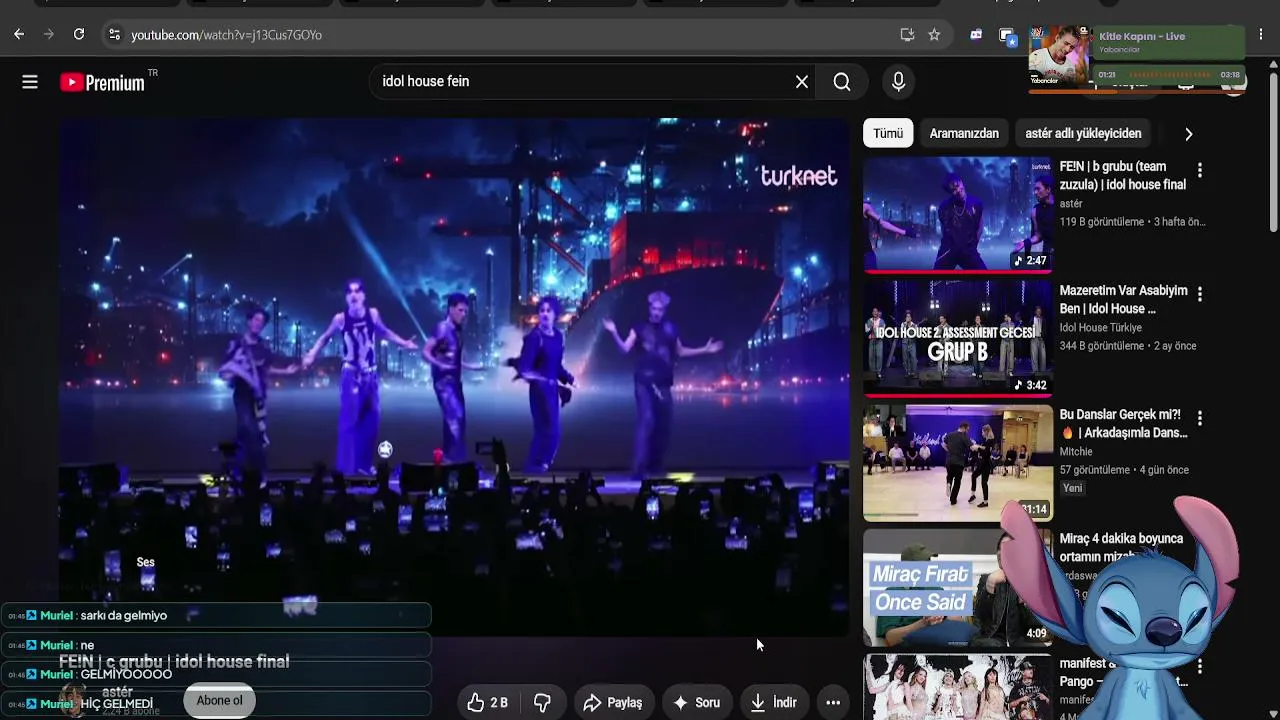Show more filter chips with right arrow

tap(1188, 134)
